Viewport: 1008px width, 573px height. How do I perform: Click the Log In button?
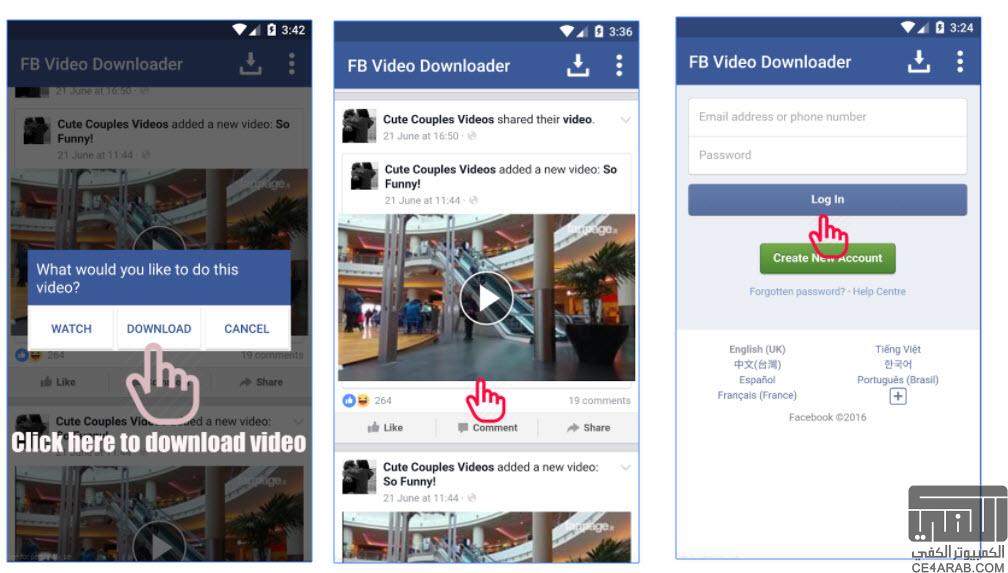pyautogui.click(x=827, y=199)
